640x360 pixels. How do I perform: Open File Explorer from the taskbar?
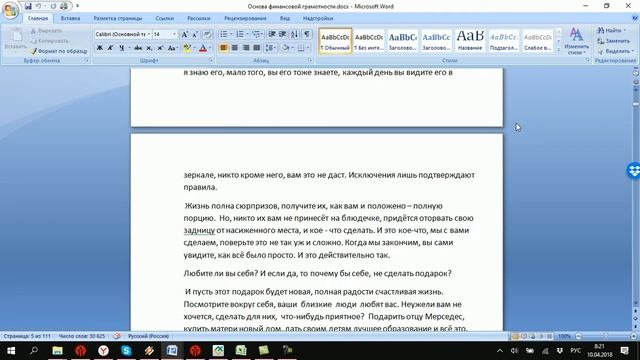tap(58, 350)
